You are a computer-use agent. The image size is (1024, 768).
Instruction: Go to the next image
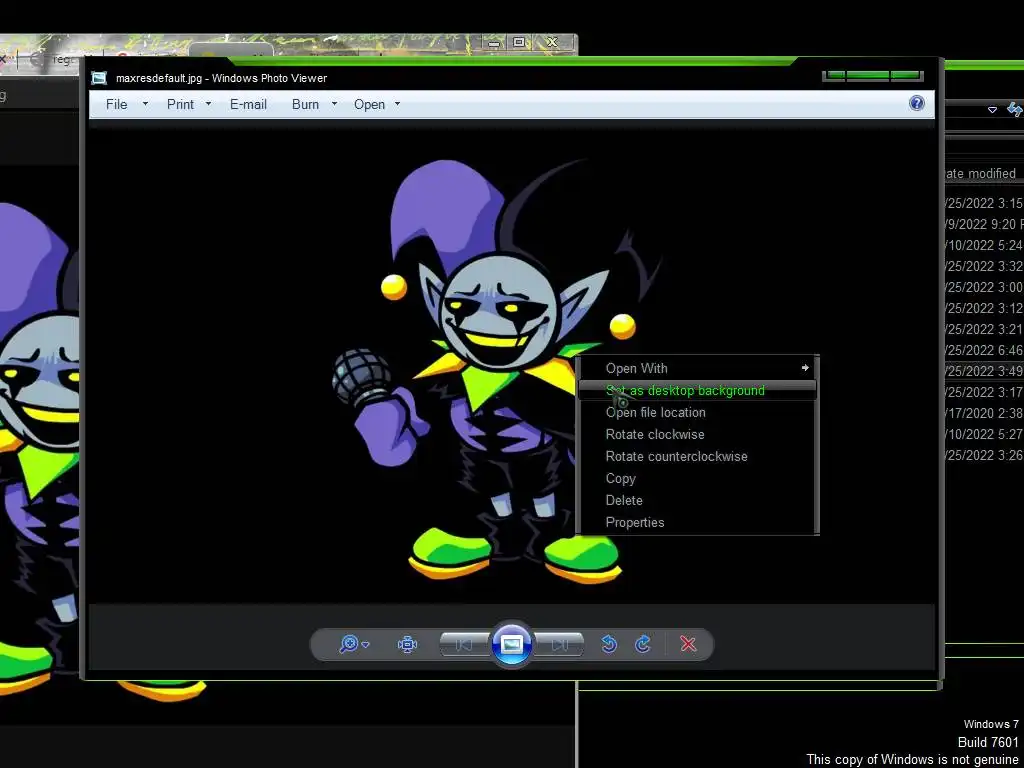coord(560,645)
